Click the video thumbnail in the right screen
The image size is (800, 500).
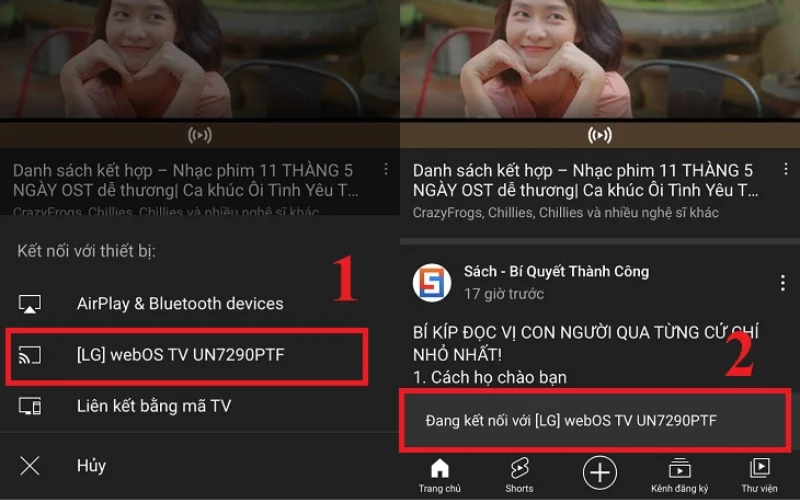[600, 59]
